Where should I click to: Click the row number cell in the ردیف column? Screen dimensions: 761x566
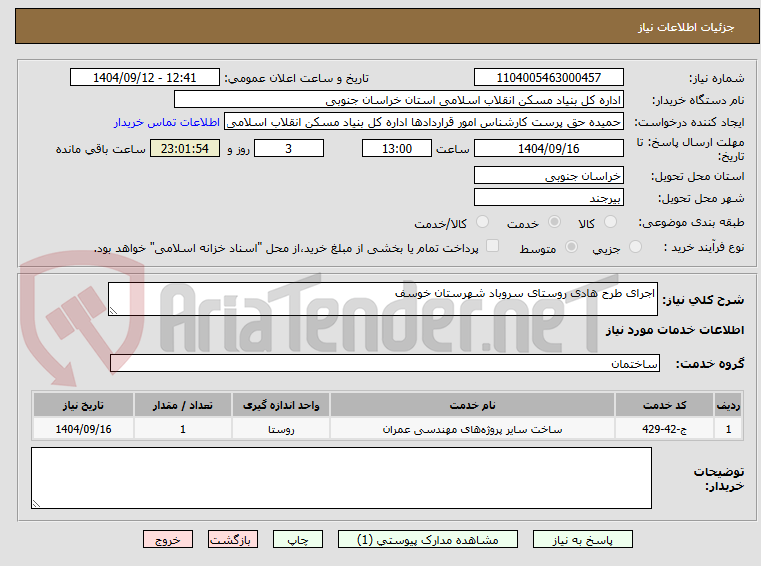728,429
